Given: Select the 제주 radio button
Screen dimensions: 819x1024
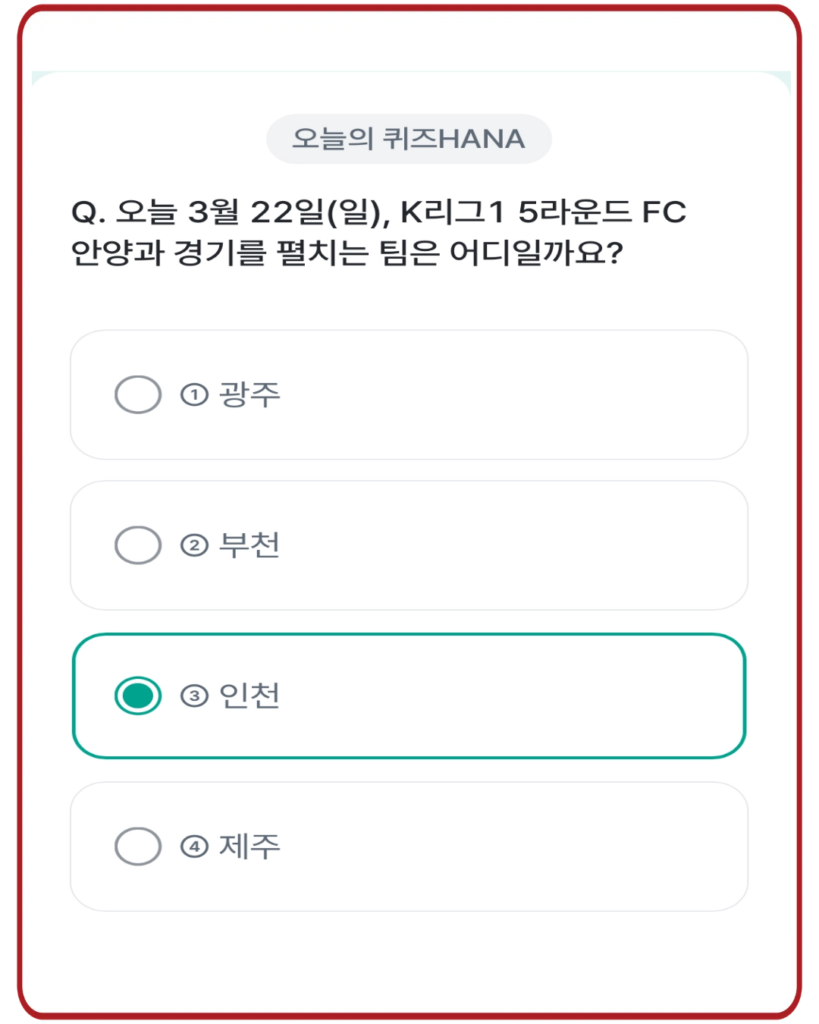Looking at the screenshot, I should pos(137,845).
